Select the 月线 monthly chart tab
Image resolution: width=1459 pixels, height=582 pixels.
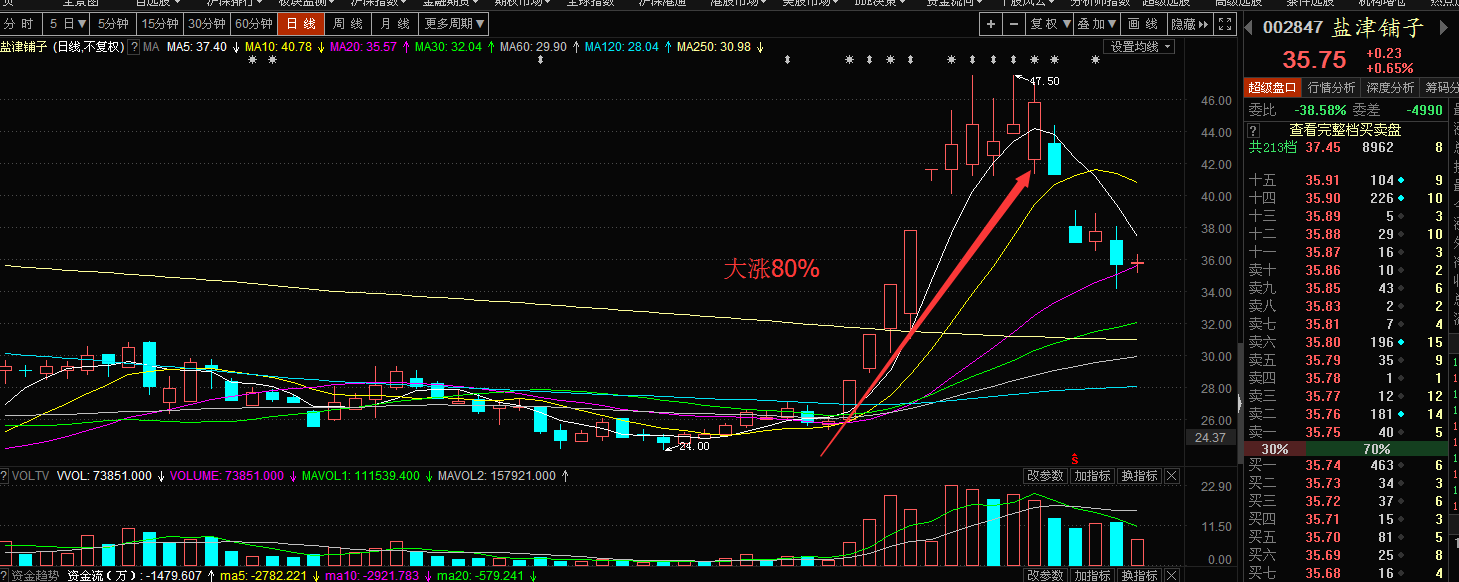point(394,23)
